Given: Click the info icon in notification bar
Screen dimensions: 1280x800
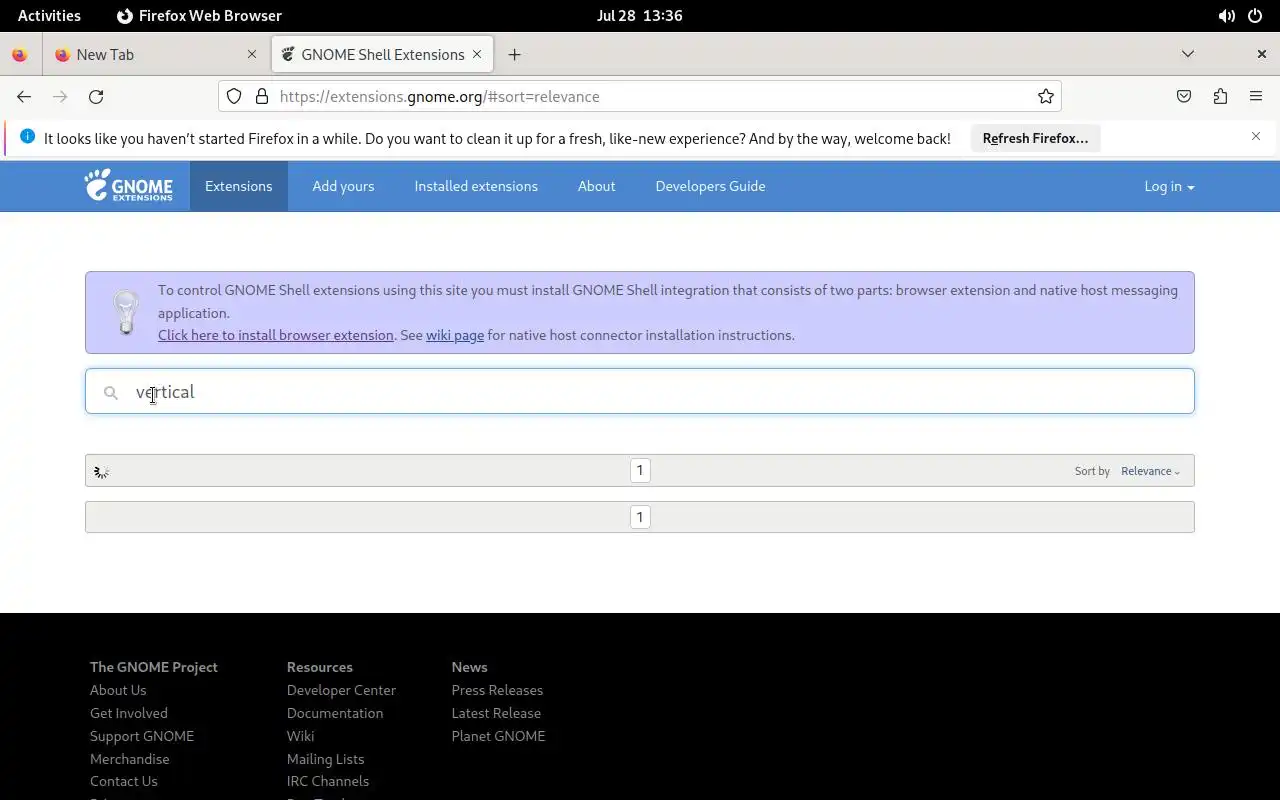Looking at the screenshot, I should (27, 136).
